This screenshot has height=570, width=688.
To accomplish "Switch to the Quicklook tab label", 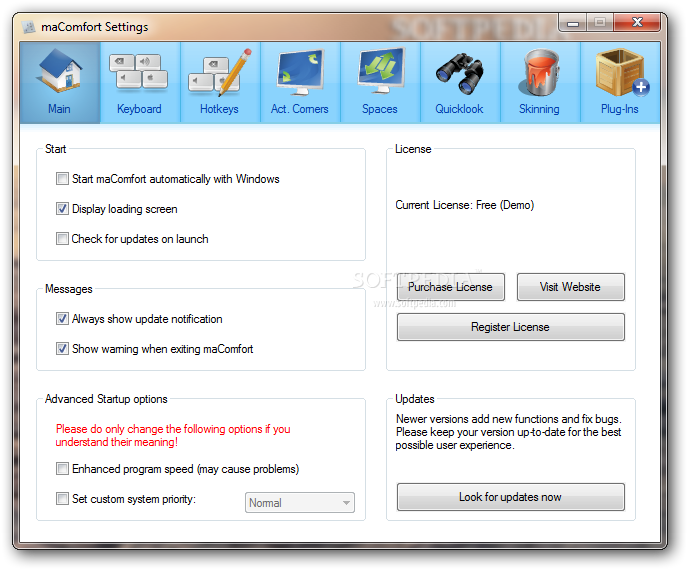I will pos(459,109).
